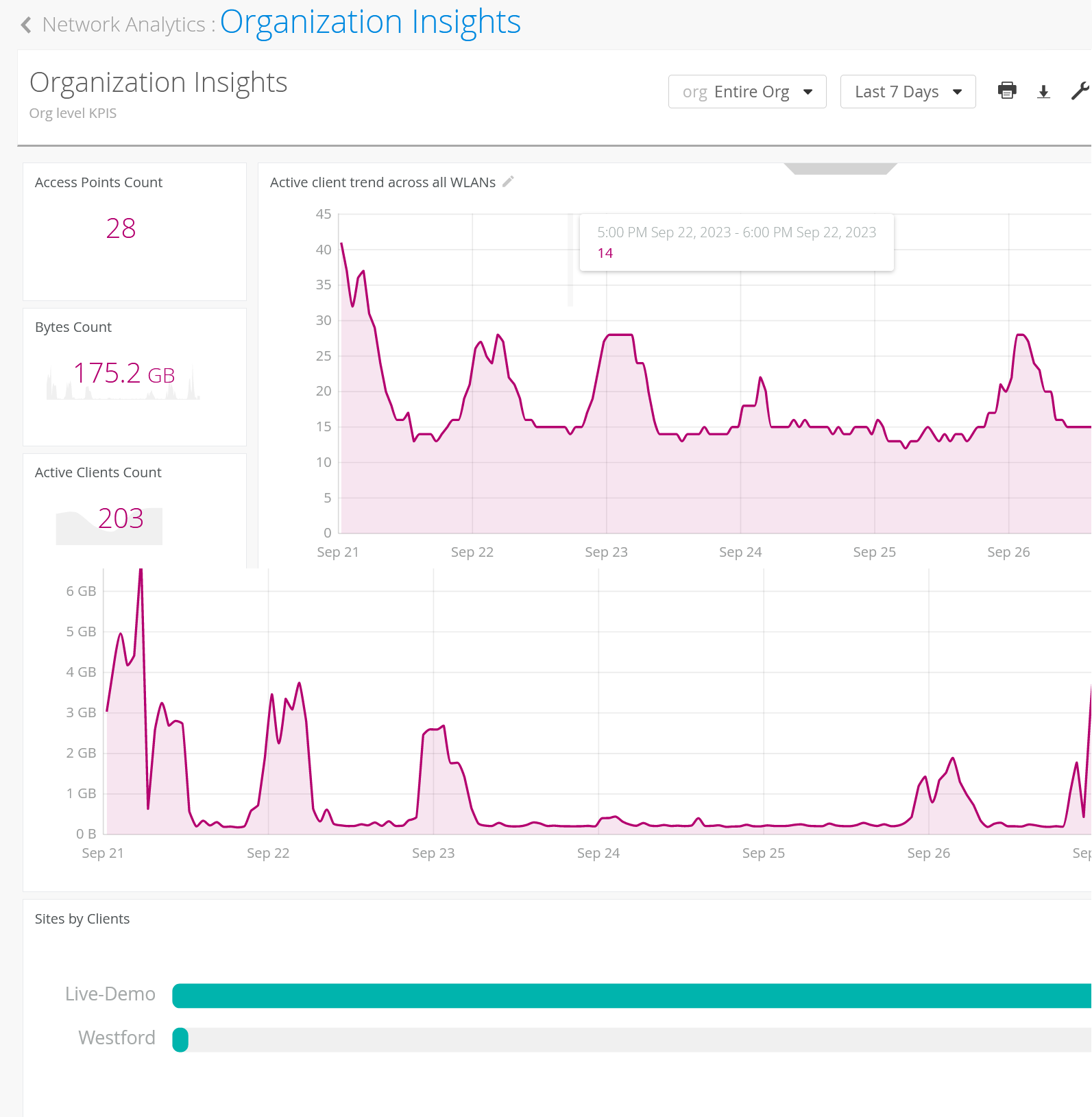
Task: Click the Active Clients Count value 203
Action: (x=121, y=518)
